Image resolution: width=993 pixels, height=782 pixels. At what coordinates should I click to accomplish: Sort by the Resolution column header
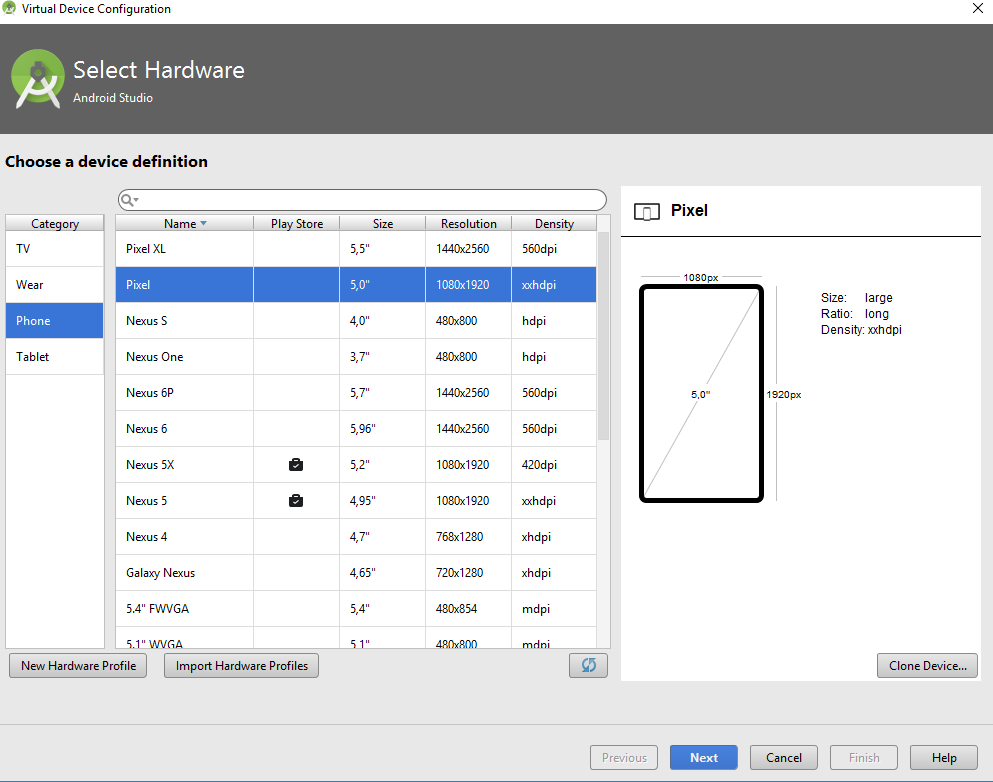click(x=469, y=224)
